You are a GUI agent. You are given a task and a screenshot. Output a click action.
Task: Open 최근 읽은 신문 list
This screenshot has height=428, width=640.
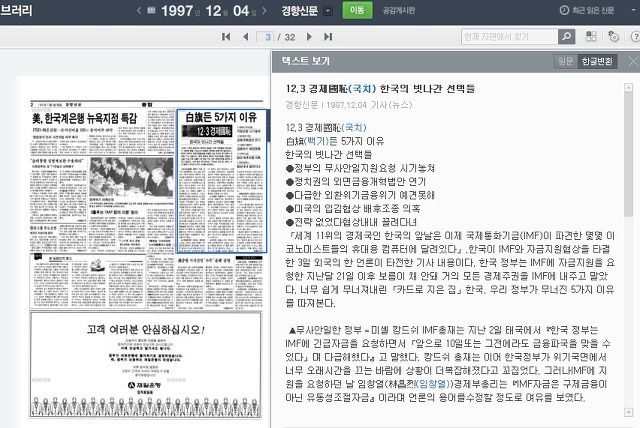(593, 11)
